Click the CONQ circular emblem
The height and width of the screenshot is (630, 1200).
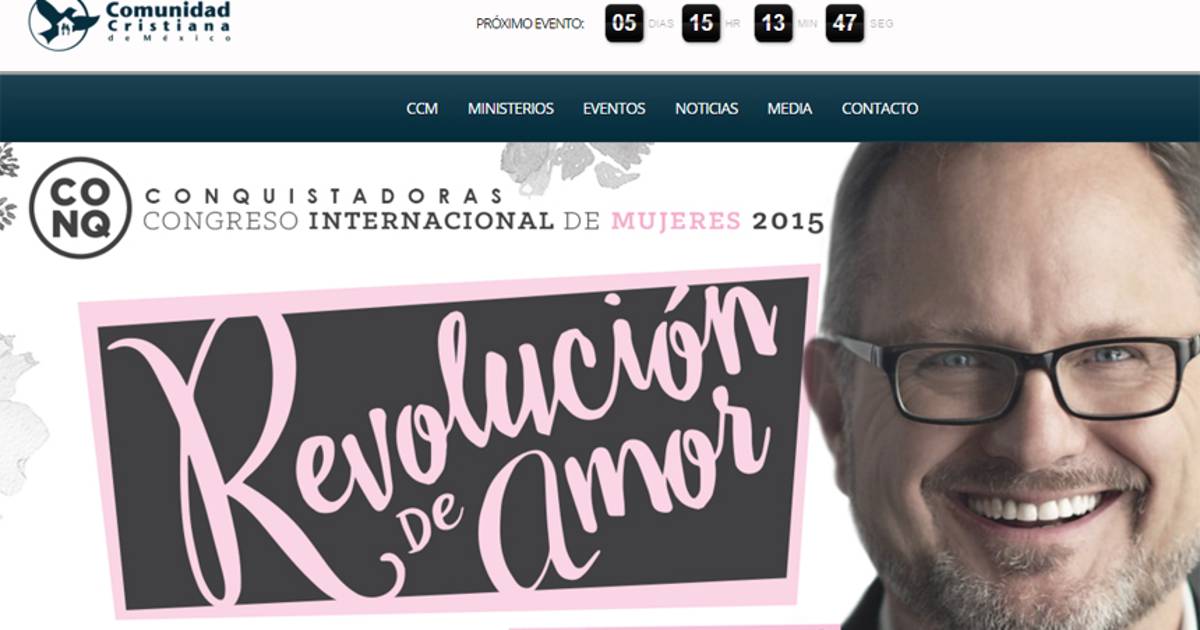81,208
